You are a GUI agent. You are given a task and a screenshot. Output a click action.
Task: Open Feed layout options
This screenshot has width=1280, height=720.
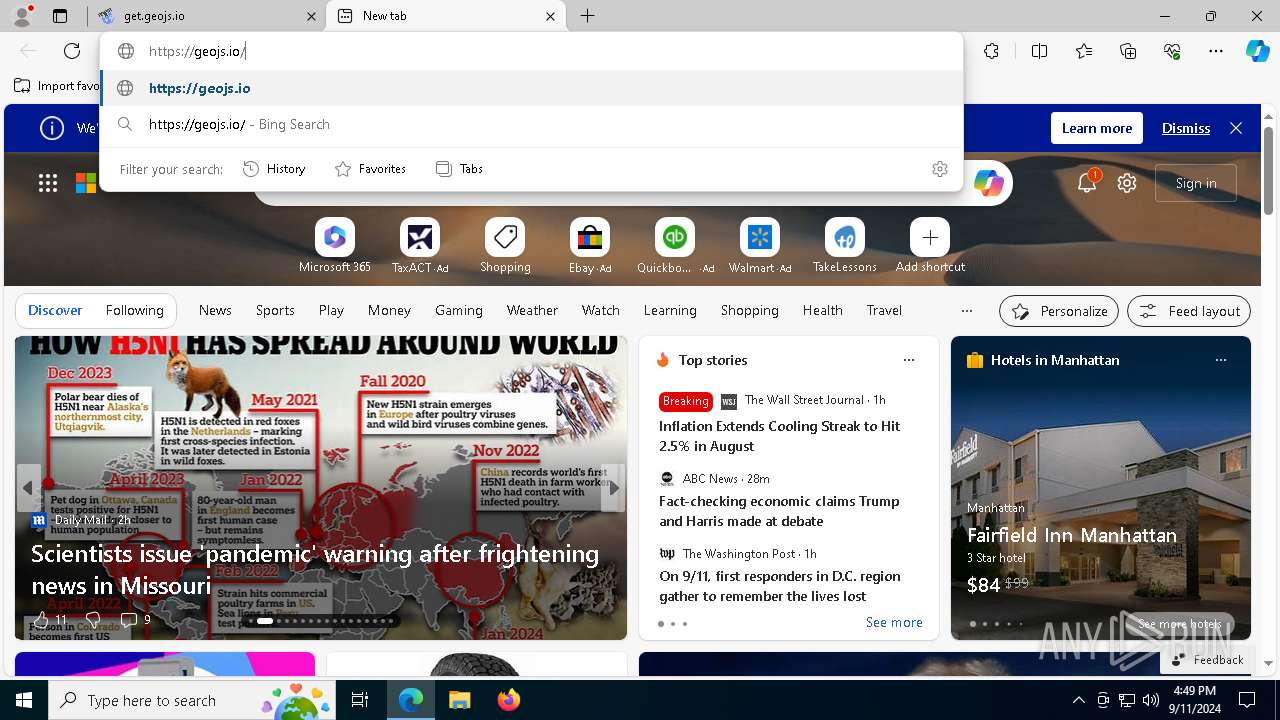[x=1189, y=311]
